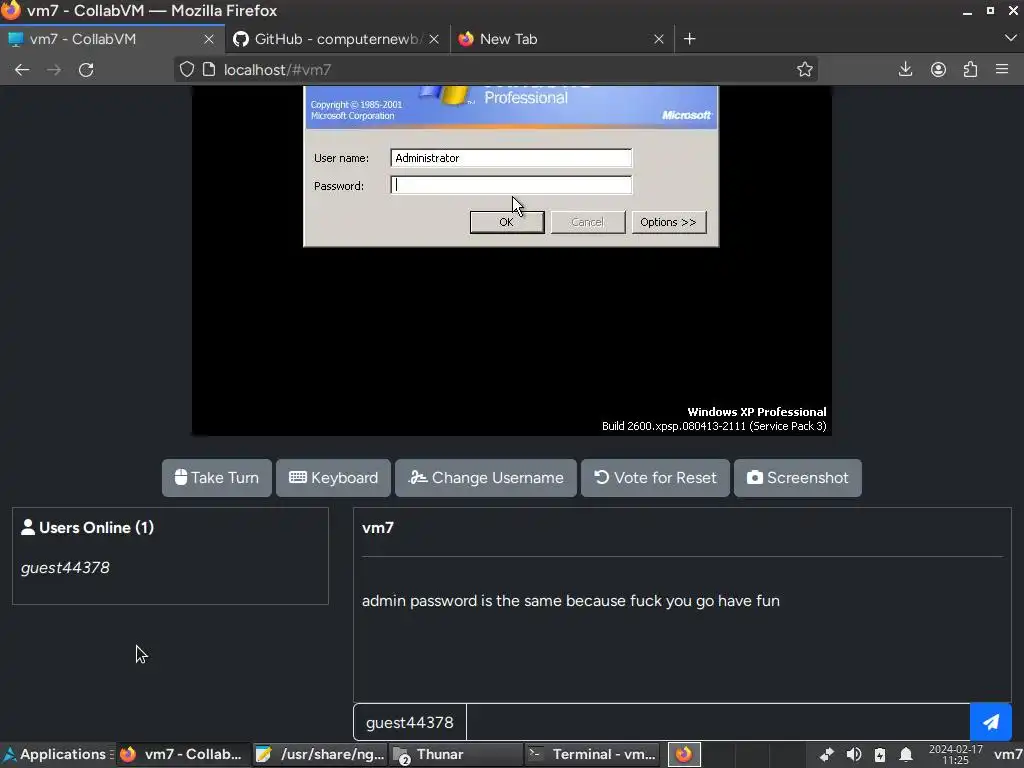Click the admin password chat message text

(x=571, y=601)
